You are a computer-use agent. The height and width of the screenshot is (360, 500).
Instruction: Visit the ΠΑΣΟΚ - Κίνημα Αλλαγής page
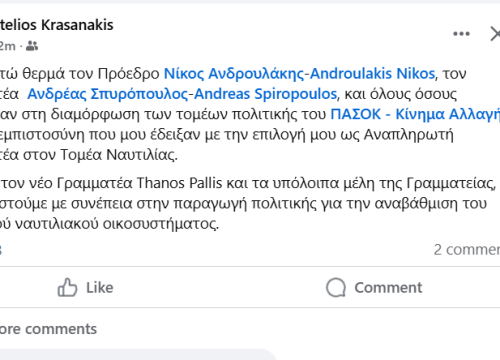click(x=415, y=114)
